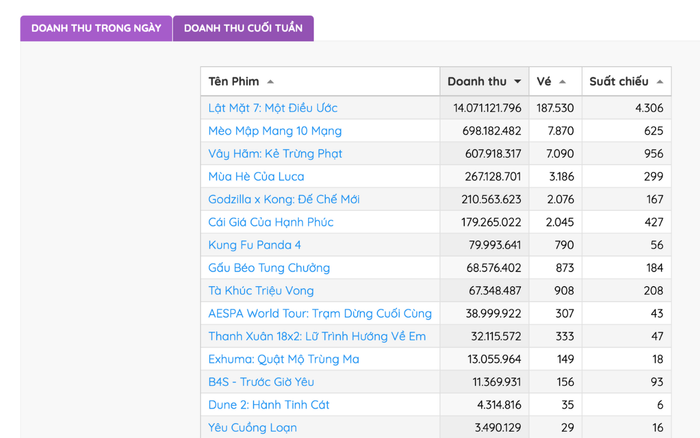
Task: Select Dune 2: Hành Tinh Cát link
Action: [269, 405]
